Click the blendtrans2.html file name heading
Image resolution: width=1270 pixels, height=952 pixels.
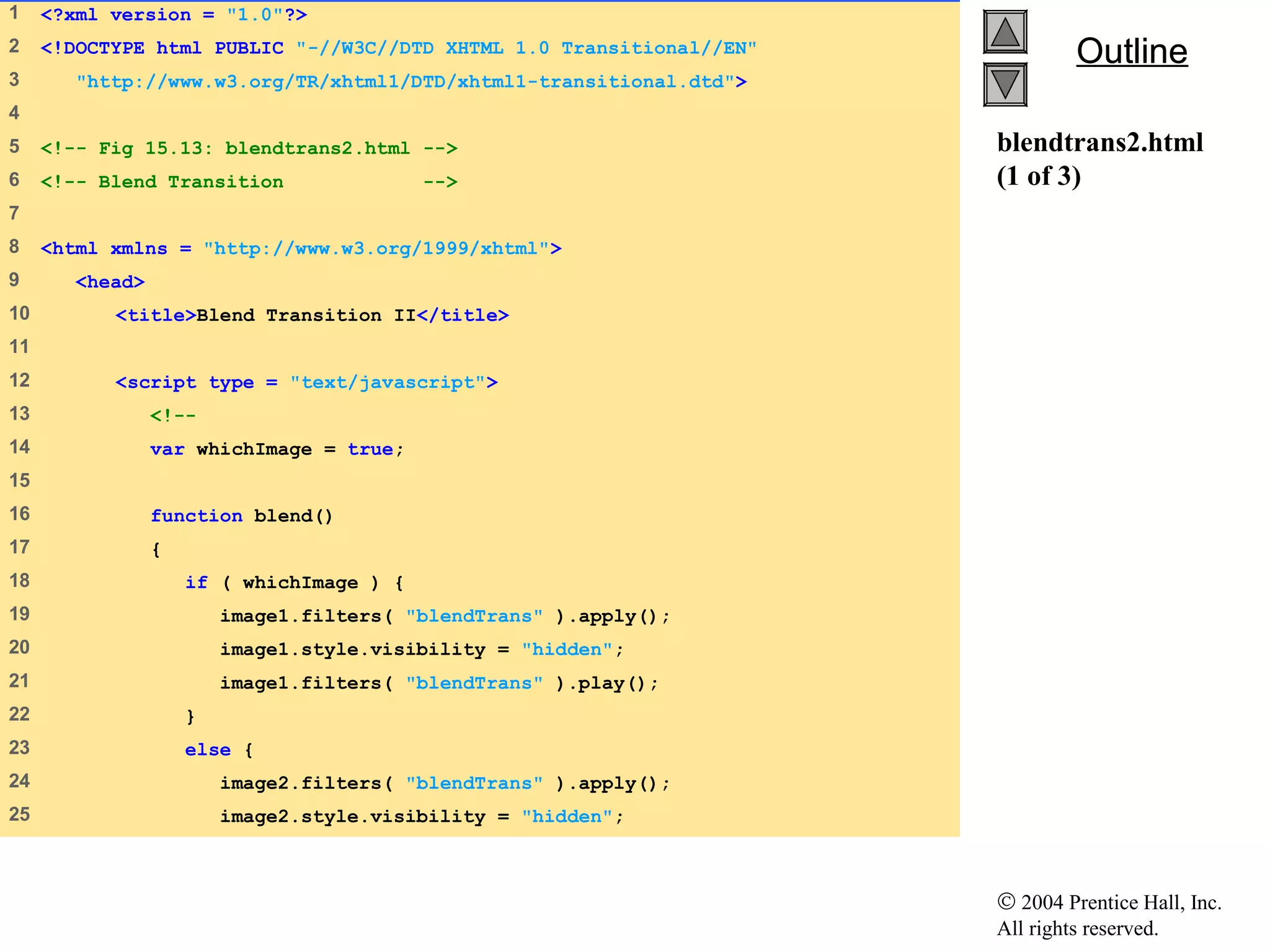coord(1099,143)
